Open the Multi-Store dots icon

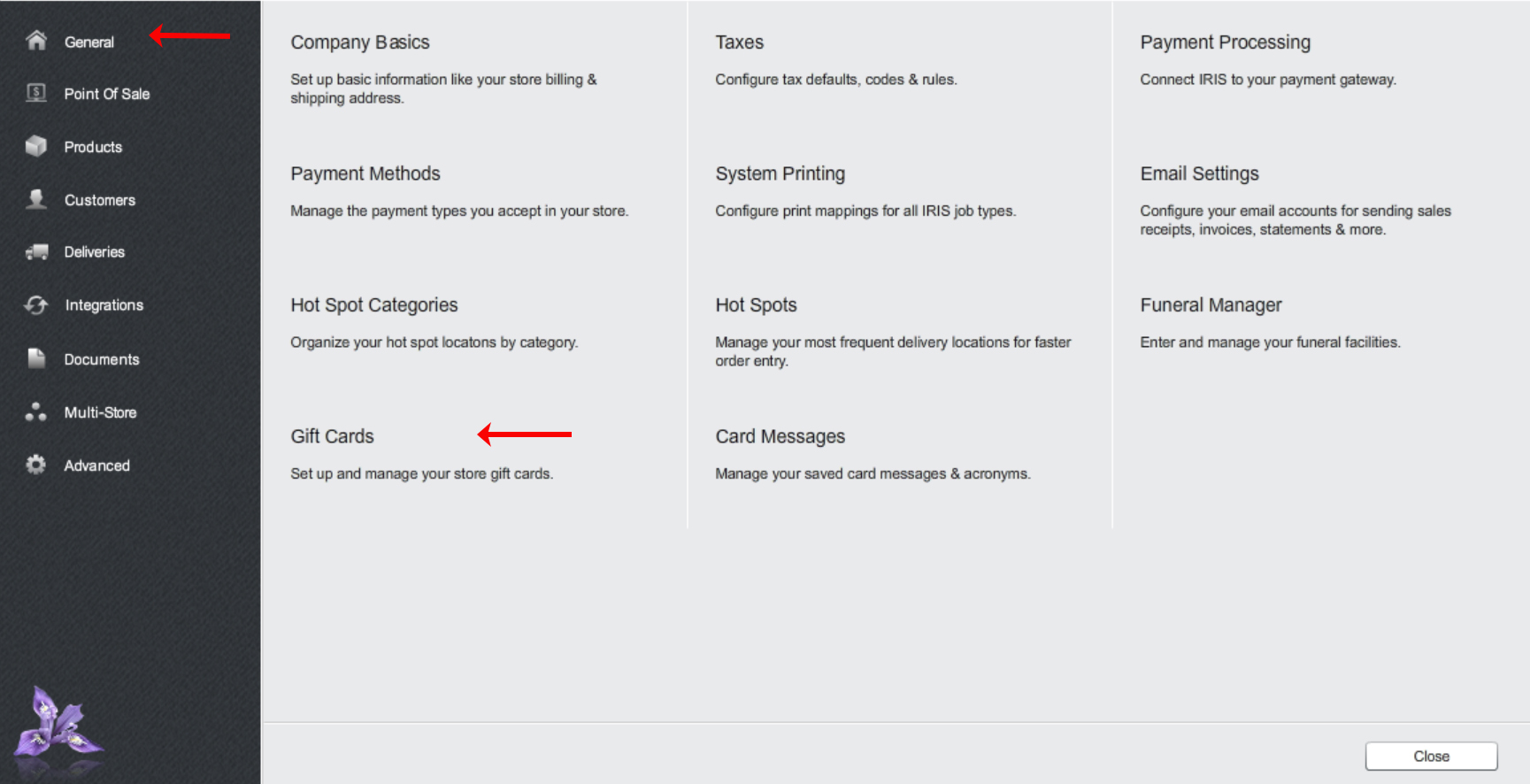pyautogui.click(x=36, y=411)
